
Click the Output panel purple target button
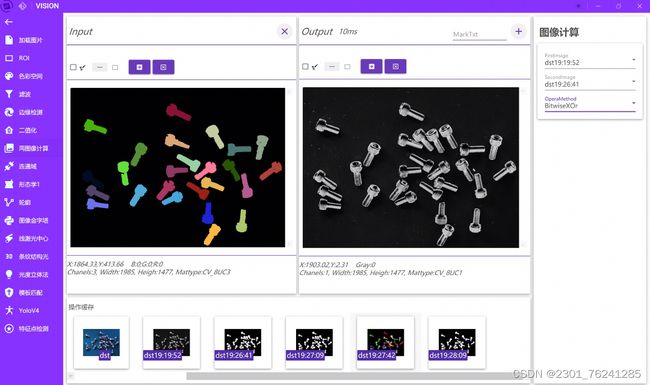(395, 66)
